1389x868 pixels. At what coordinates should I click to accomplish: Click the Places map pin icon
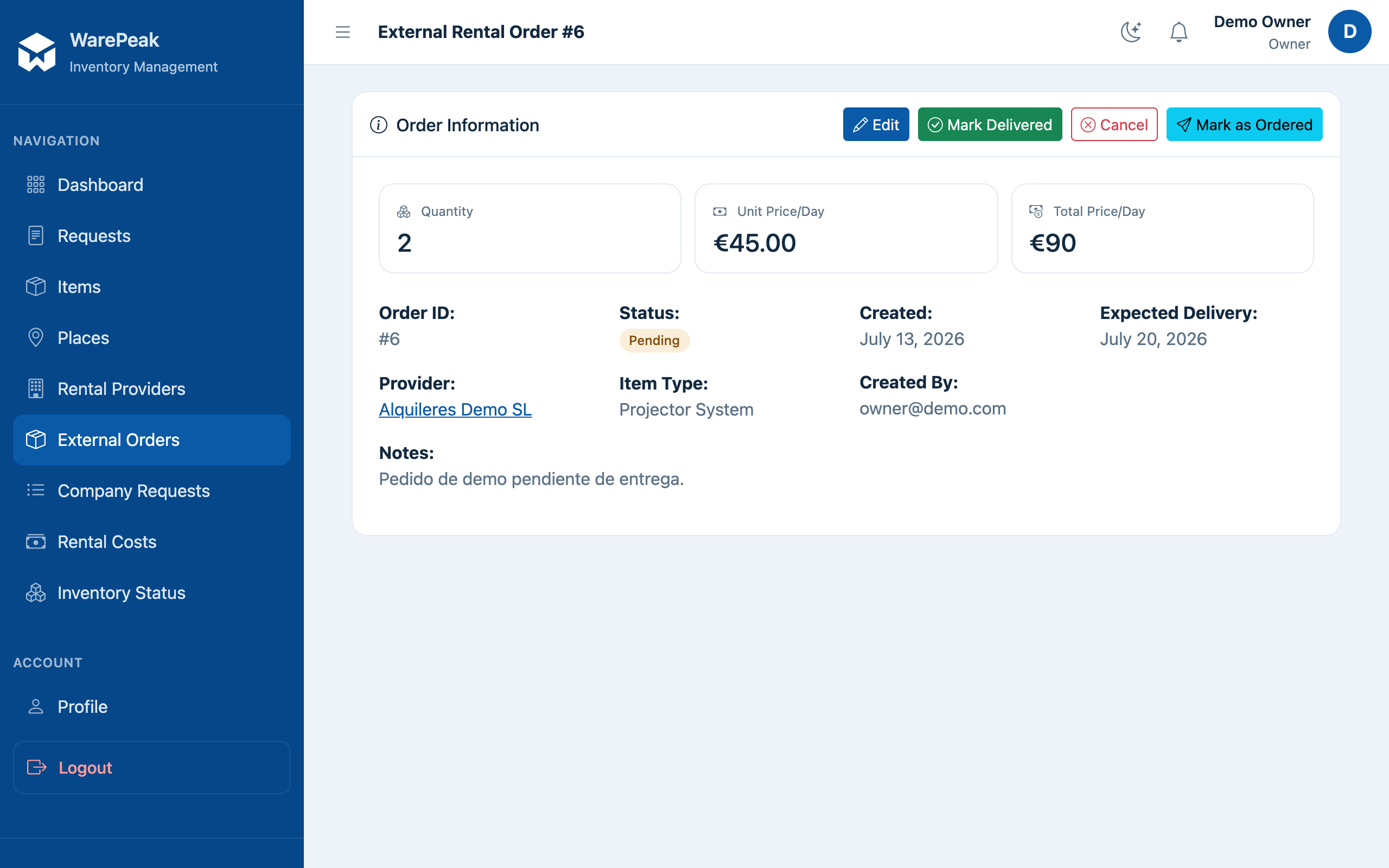click(x=36, y=338)
